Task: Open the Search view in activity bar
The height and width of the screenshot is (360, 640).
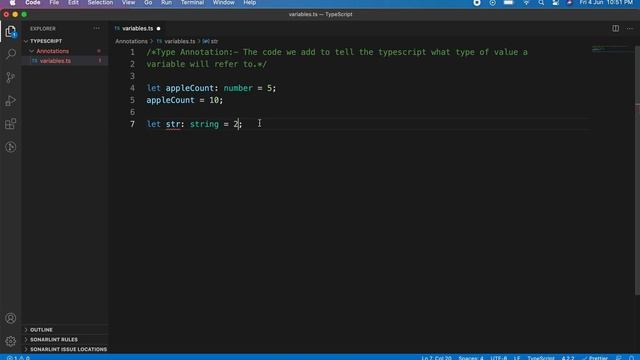Action: pos(11,54)
